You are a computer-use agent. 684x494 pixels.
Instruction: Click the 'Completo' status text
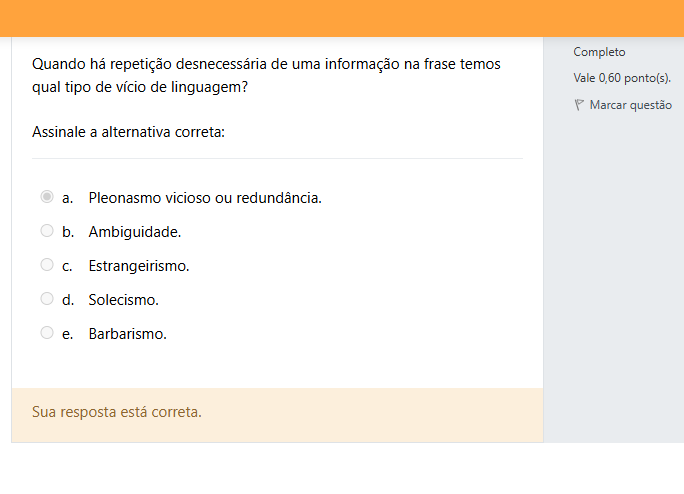click(x=599, y=52)
